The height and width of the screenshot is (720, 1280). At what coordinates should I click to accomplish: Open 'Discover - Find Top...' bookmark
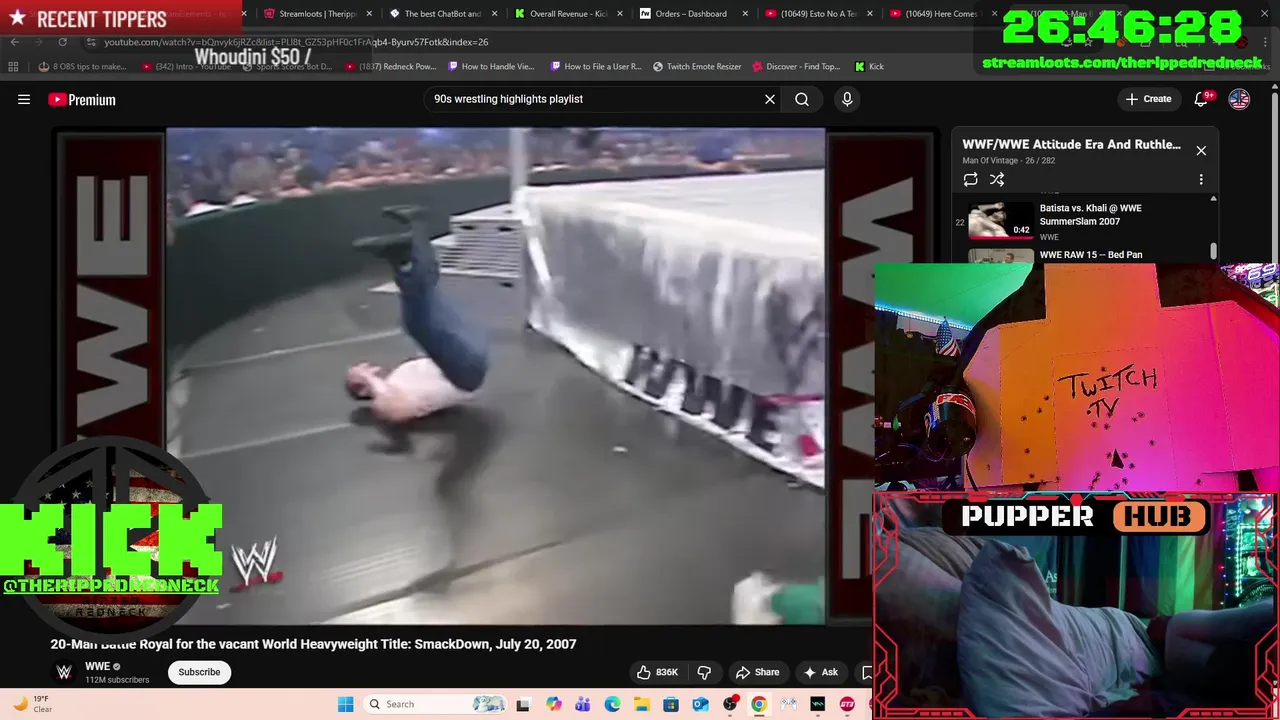[796, 66]
